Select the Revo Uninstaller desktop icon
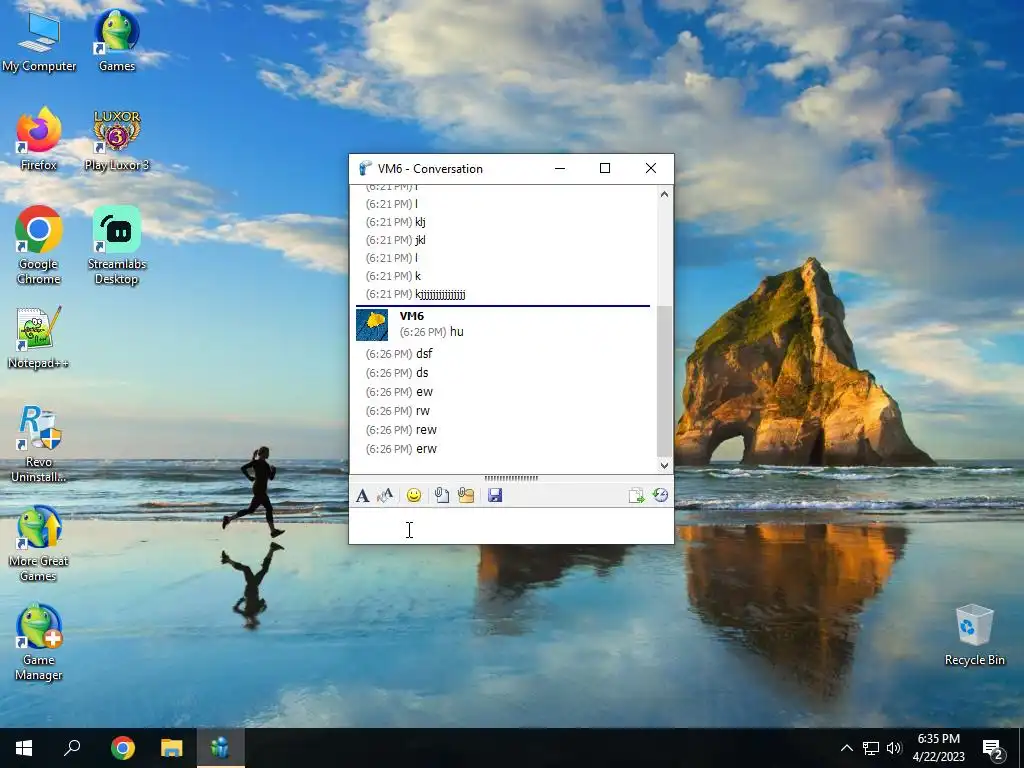The width and height of the screenshot is (1024, 768). [x=39, y=445]
